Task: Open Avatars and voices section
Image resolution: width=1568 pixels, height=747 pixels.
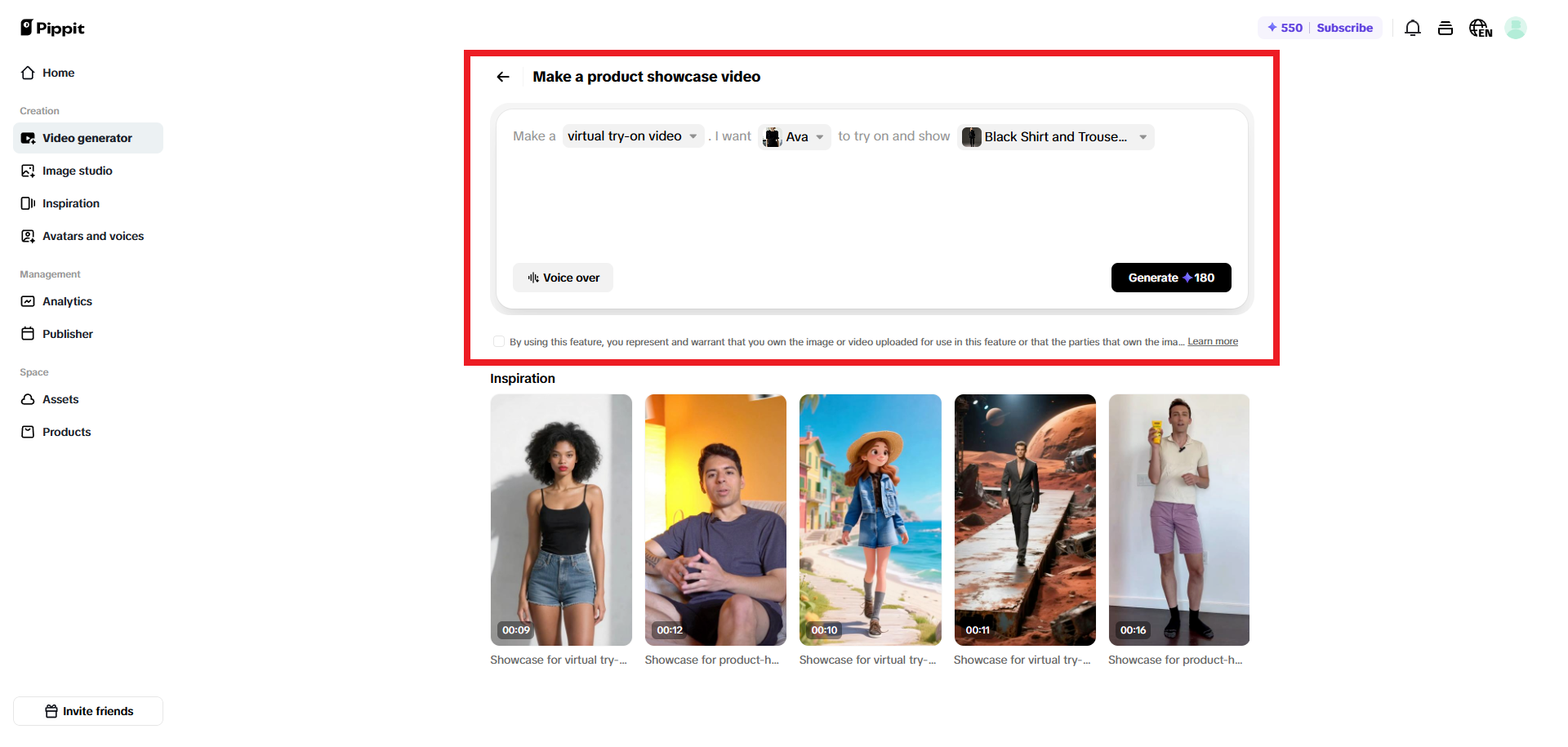Action: (92, 236)
